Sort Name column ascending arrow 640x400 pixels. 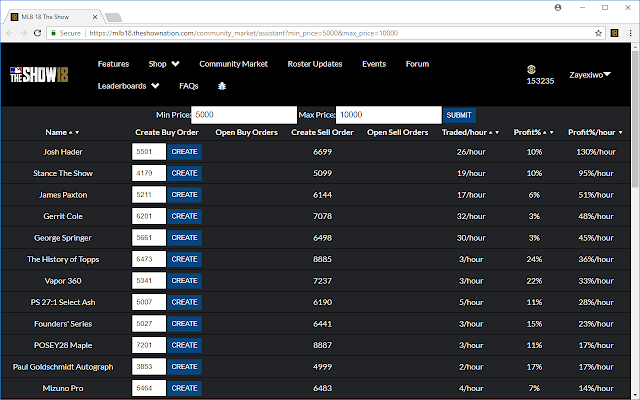(x=71, y=133)
